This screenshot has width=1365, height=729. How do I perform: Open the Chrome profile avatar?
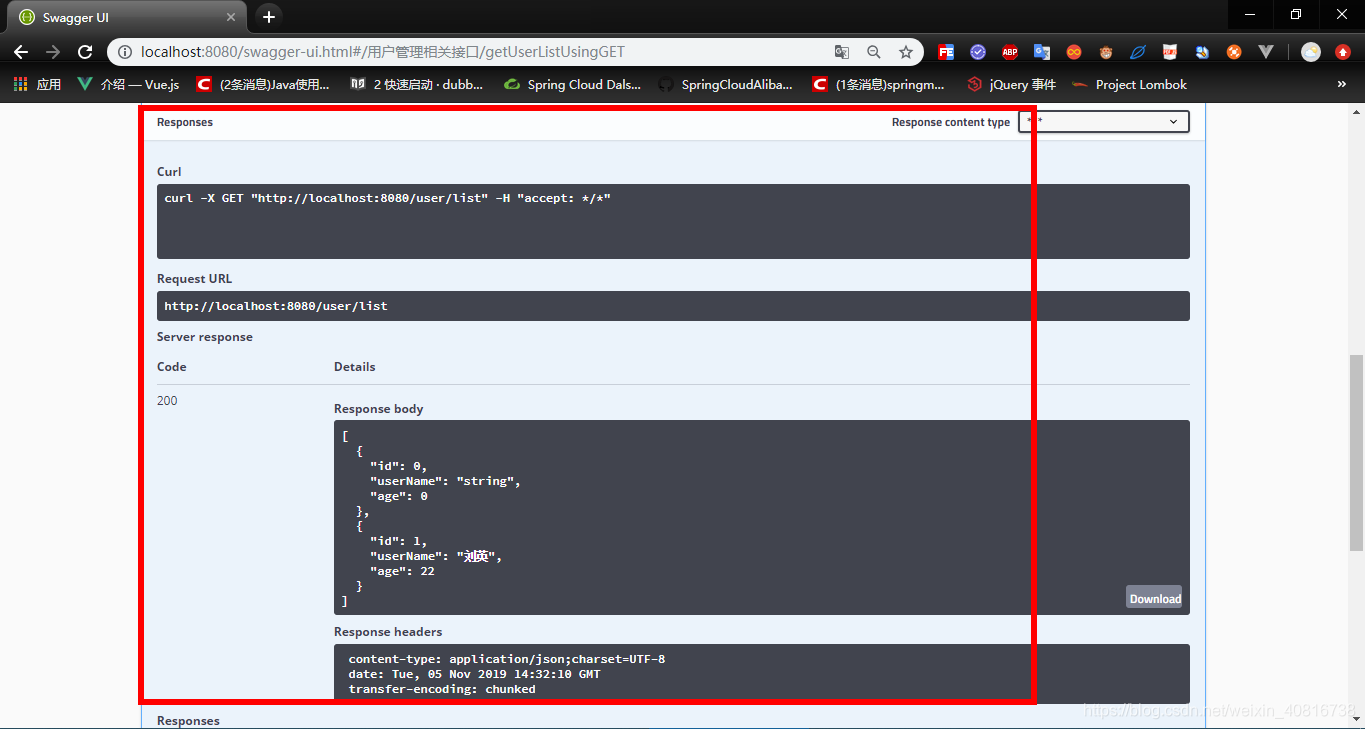click(1311, 52)
